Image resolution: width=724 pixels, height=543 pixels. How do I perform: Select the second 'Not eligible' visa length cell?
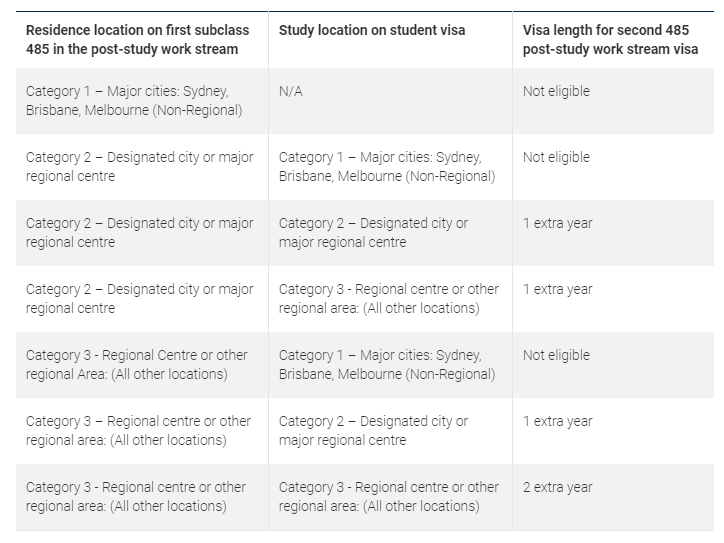tap(556, 157)
